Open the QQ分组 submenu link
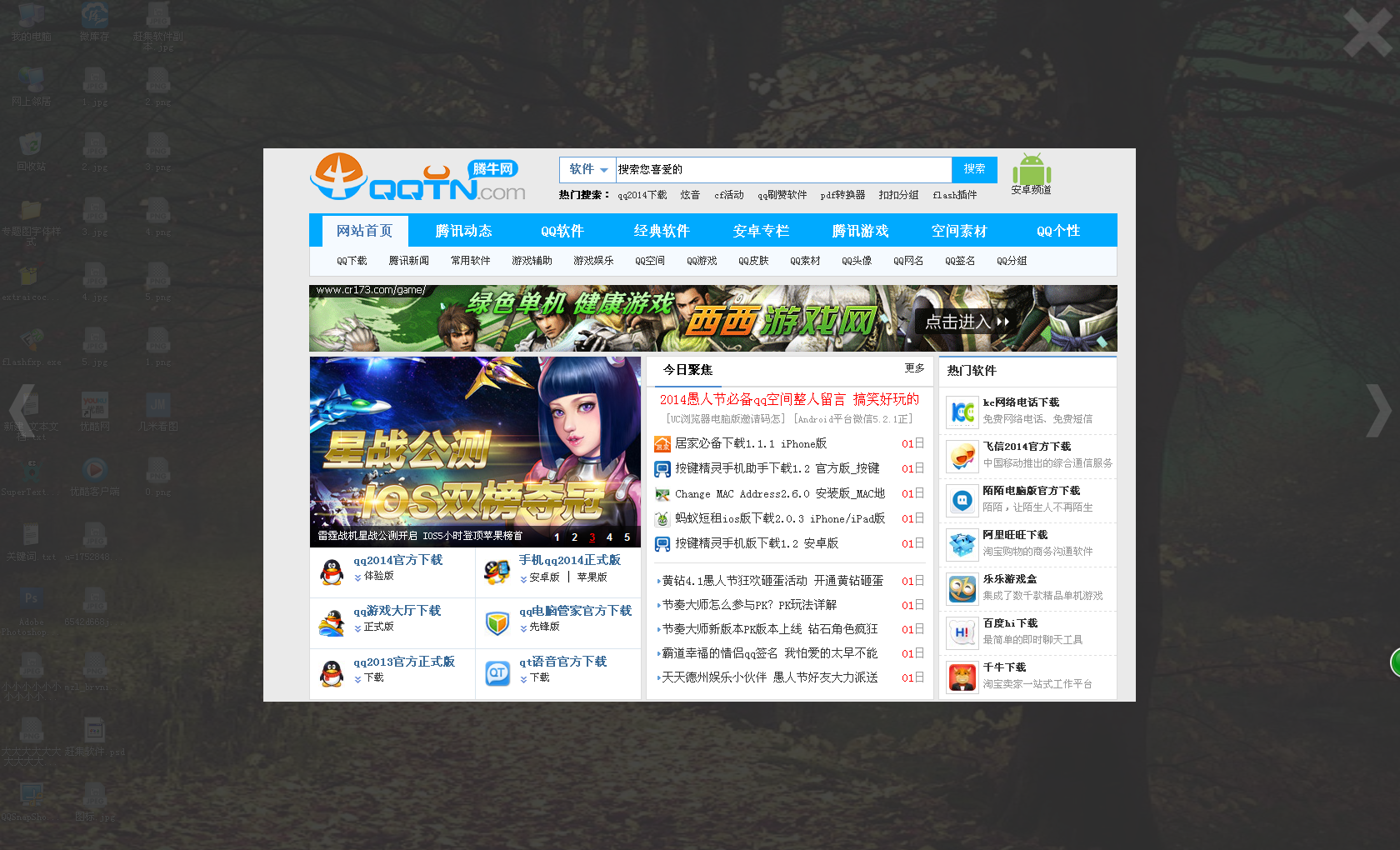The image size is (1400, 850). pyautogui.click(x=1012, y=261)
